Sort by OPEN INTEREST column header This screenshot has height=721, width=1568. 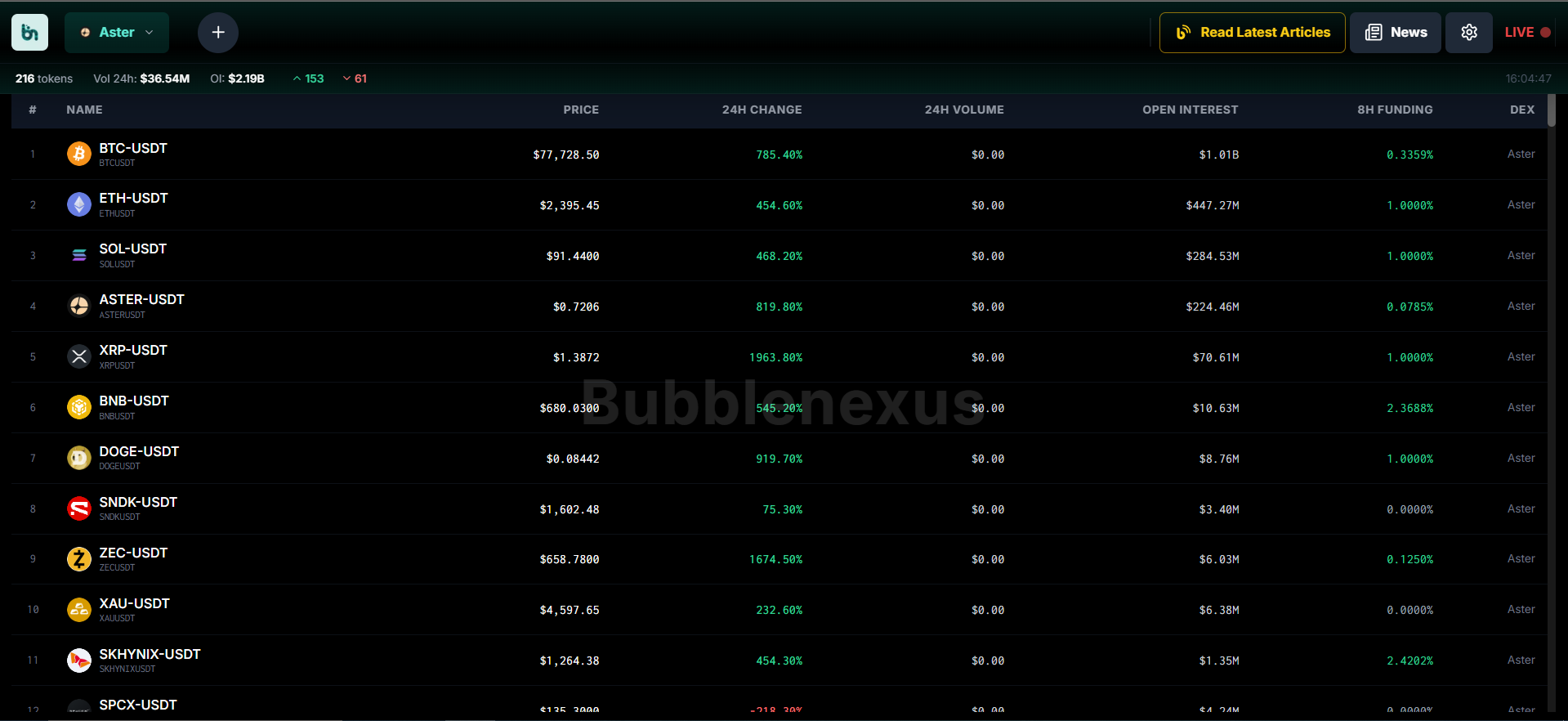point(1190,110)
